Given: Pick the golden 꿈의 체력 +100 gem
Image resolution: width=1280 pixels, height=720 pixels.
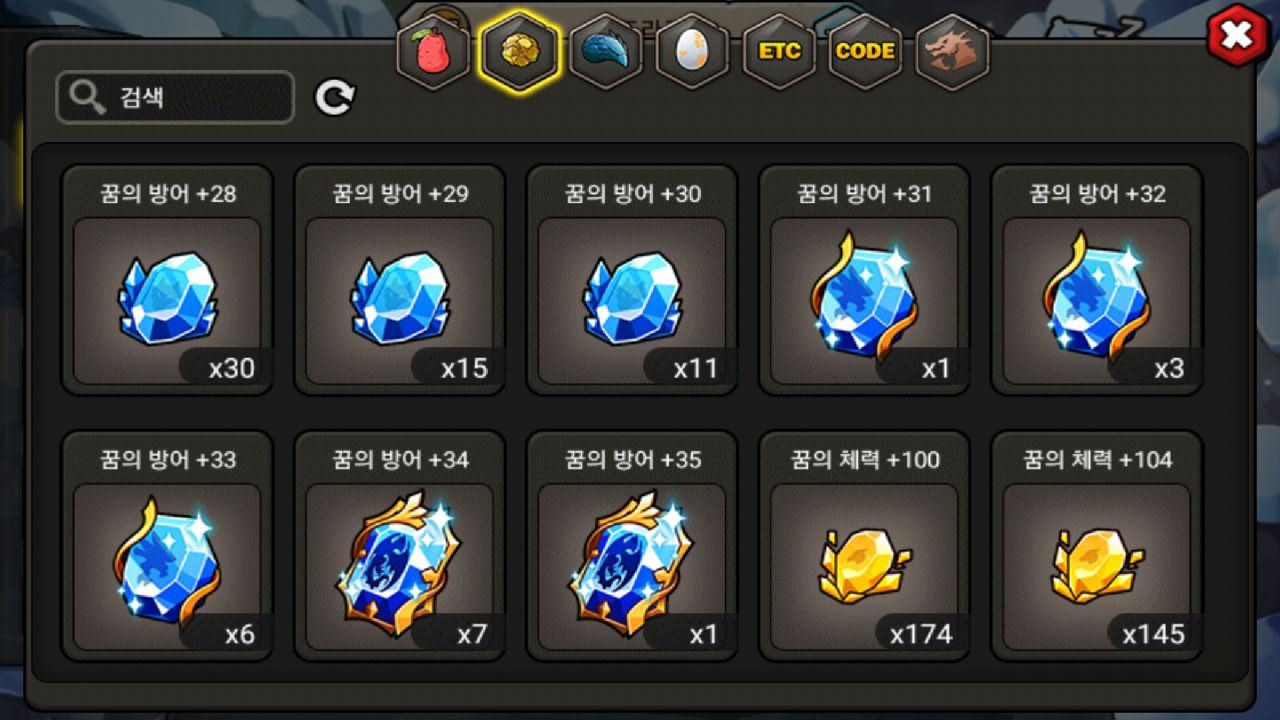Looking at the screenshot, I should point(864,546).
